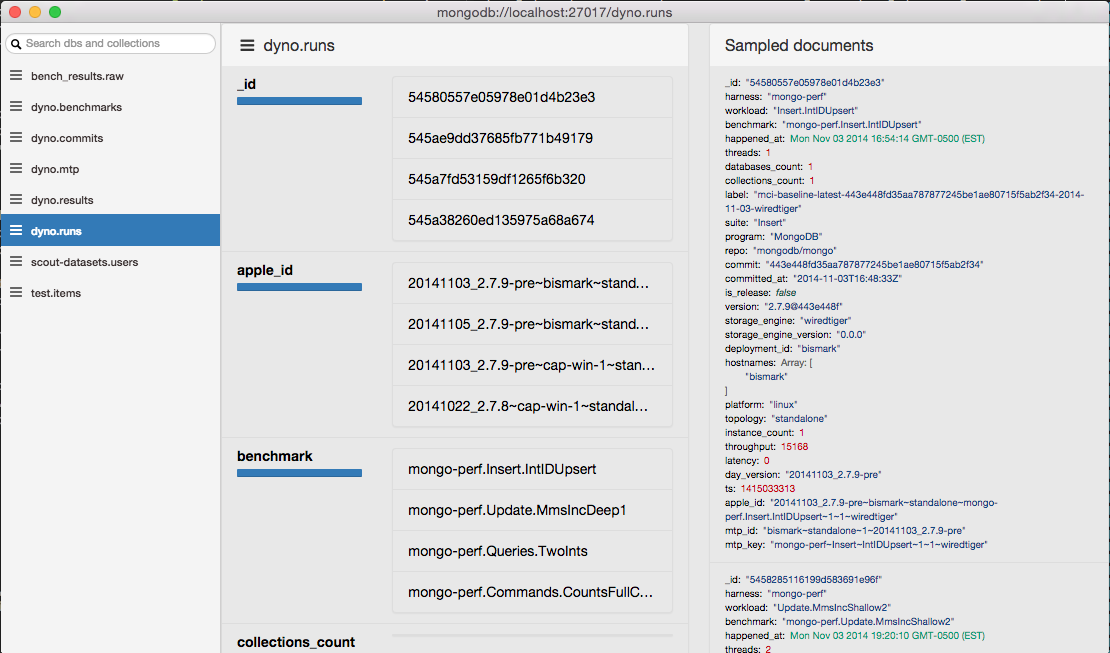The height and width of the screenshot is (653, 1110).
Task: Click the icon next to dyno.mtp
Action: tap(16, 169)
